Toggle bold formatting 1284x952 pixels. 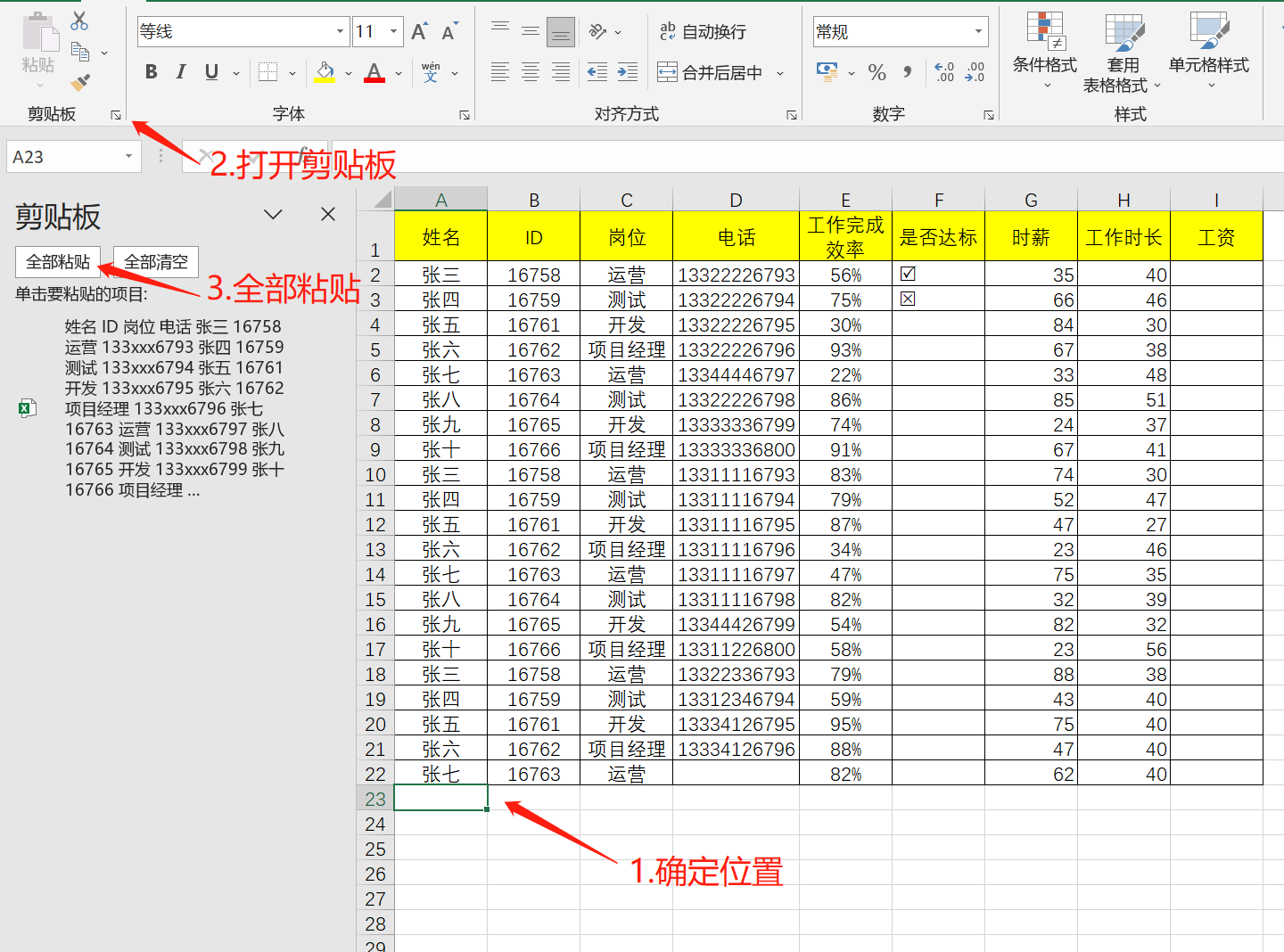[x=152, y=72]
